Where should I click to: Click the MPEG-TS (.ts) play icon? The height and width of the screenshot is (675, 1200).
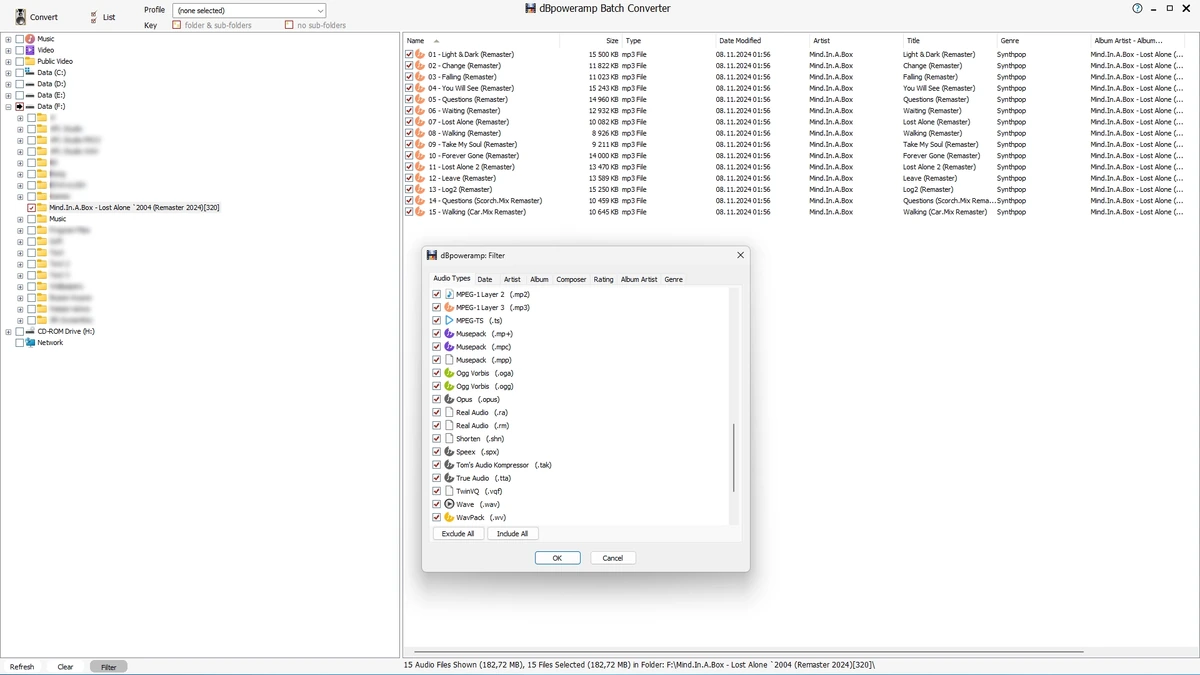pos(449,320)
